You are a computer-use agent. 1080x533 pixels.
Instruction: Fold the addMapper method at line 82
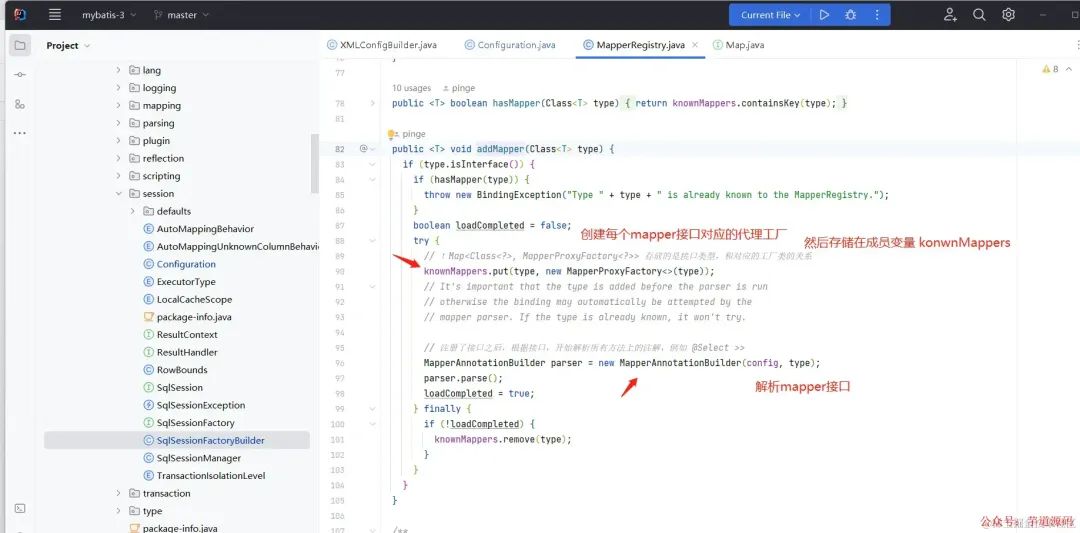373,149
